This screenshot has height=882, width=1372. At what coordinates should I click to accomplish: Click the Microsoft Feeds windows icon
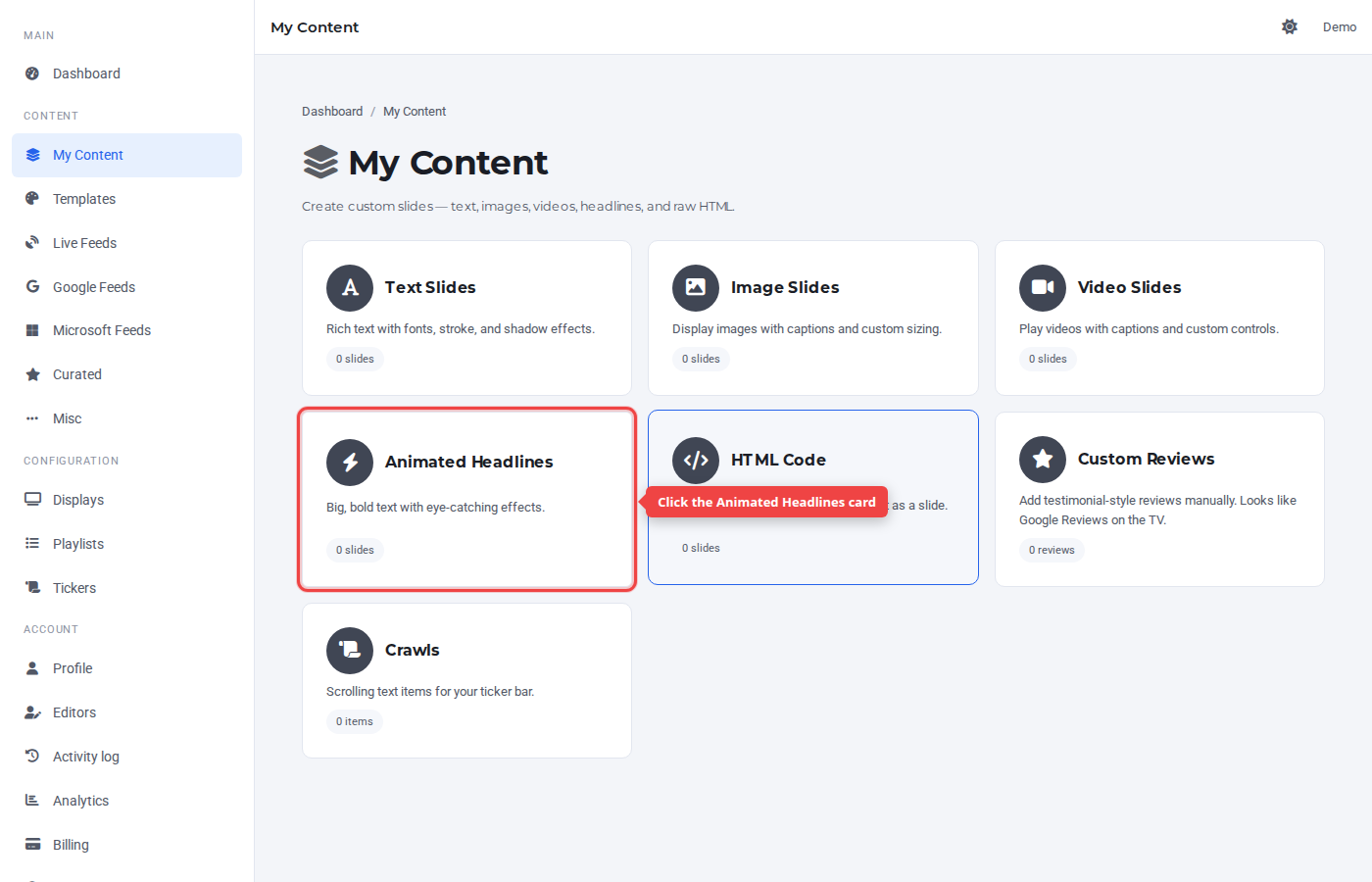[32, 330]
